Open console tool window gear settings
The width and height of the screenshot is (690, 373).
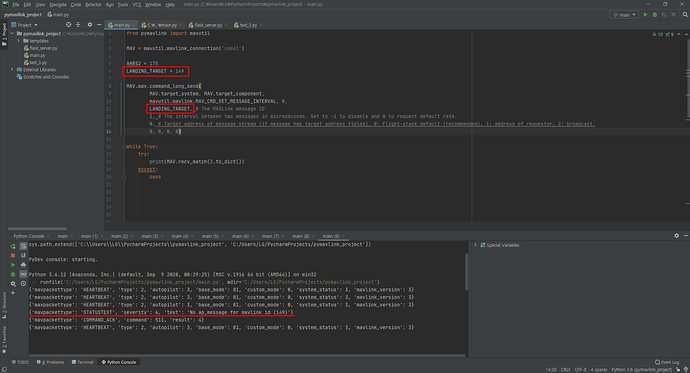(676, 236)
